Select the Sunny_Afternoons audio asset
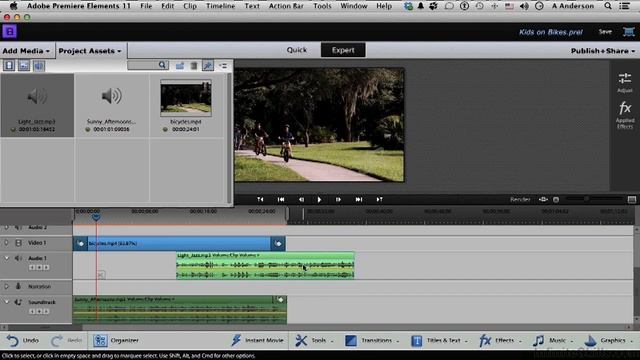This screenshot has width=640, height=360. 111,105
